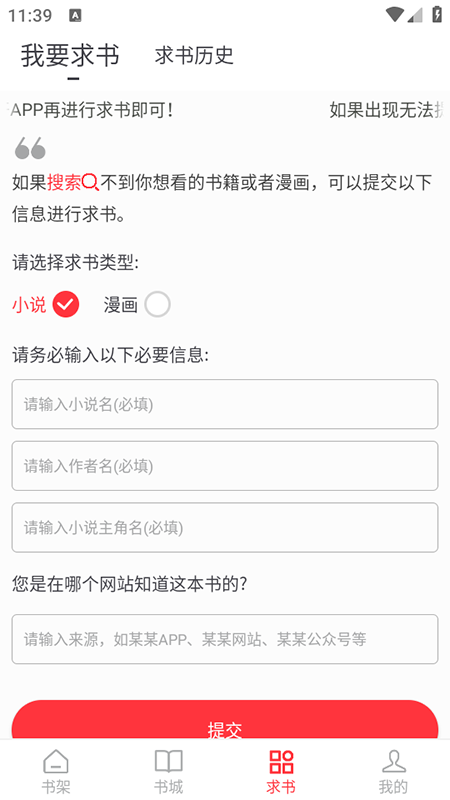Tap the Wi-Fi status bar icon
This screenshot has width=450, height=800.
394,15
